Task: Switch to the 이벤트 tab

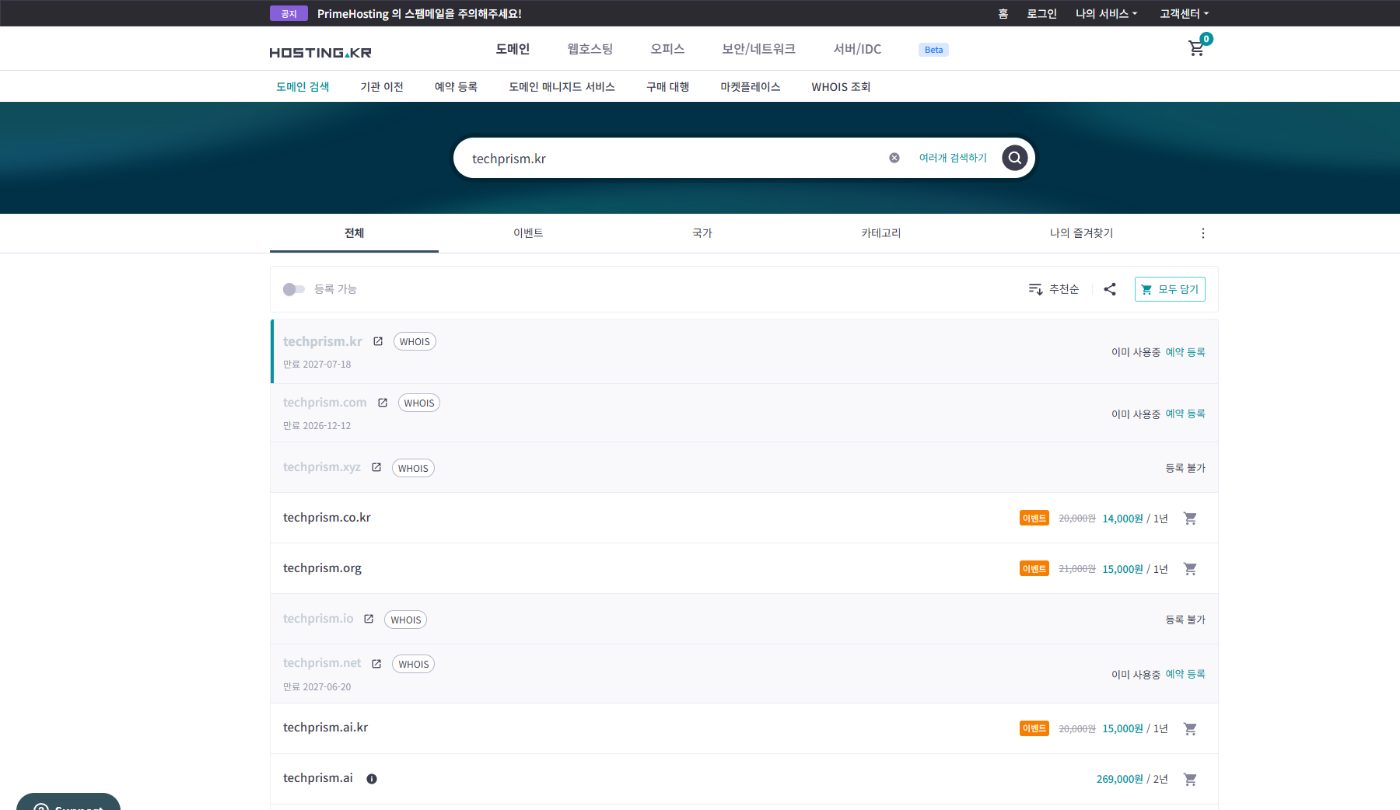Action: (x=528, y=233)
